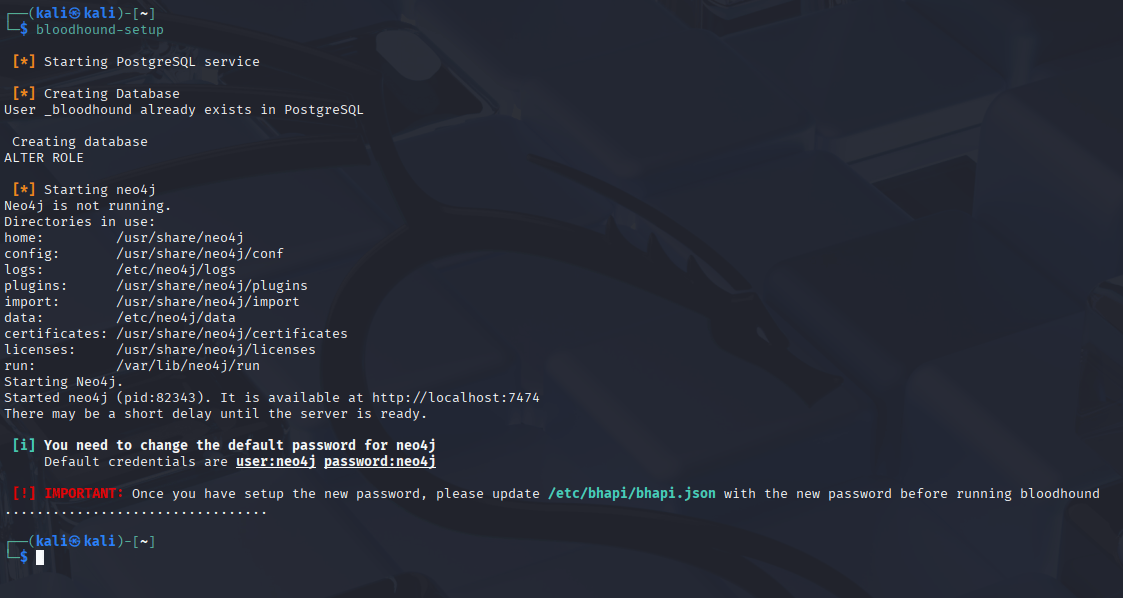This screenshot has width=1123, height=598.
Task: Click the Kali symbol in the top prompt
Action: (76, 13)
